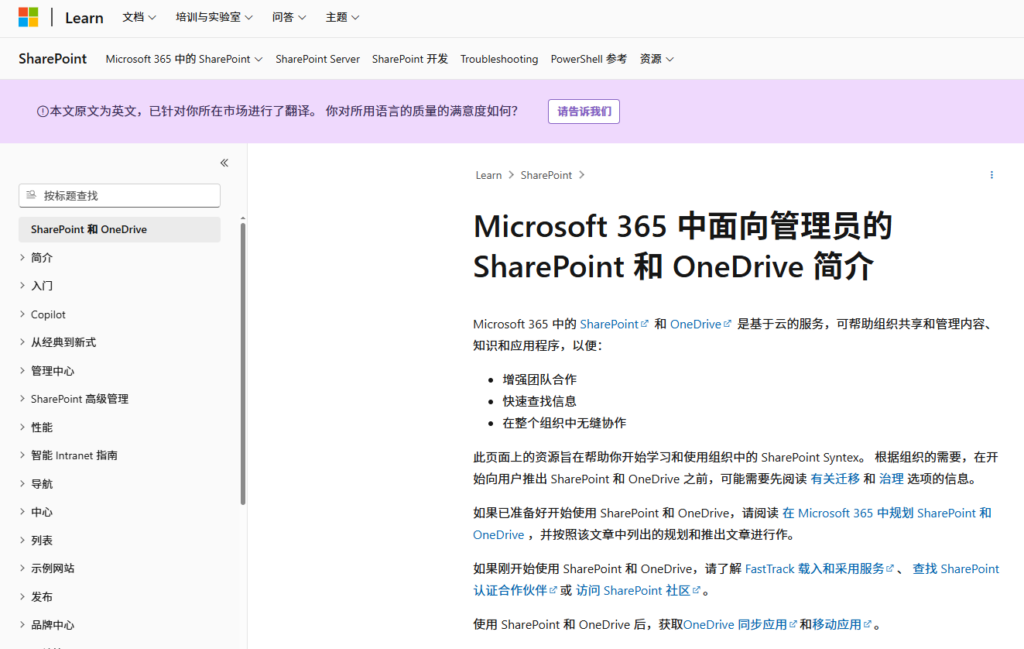Screen dimensions: 1024x649
Task: Open 访问 SharePoint 社区 link
Action: click(638, 590)
